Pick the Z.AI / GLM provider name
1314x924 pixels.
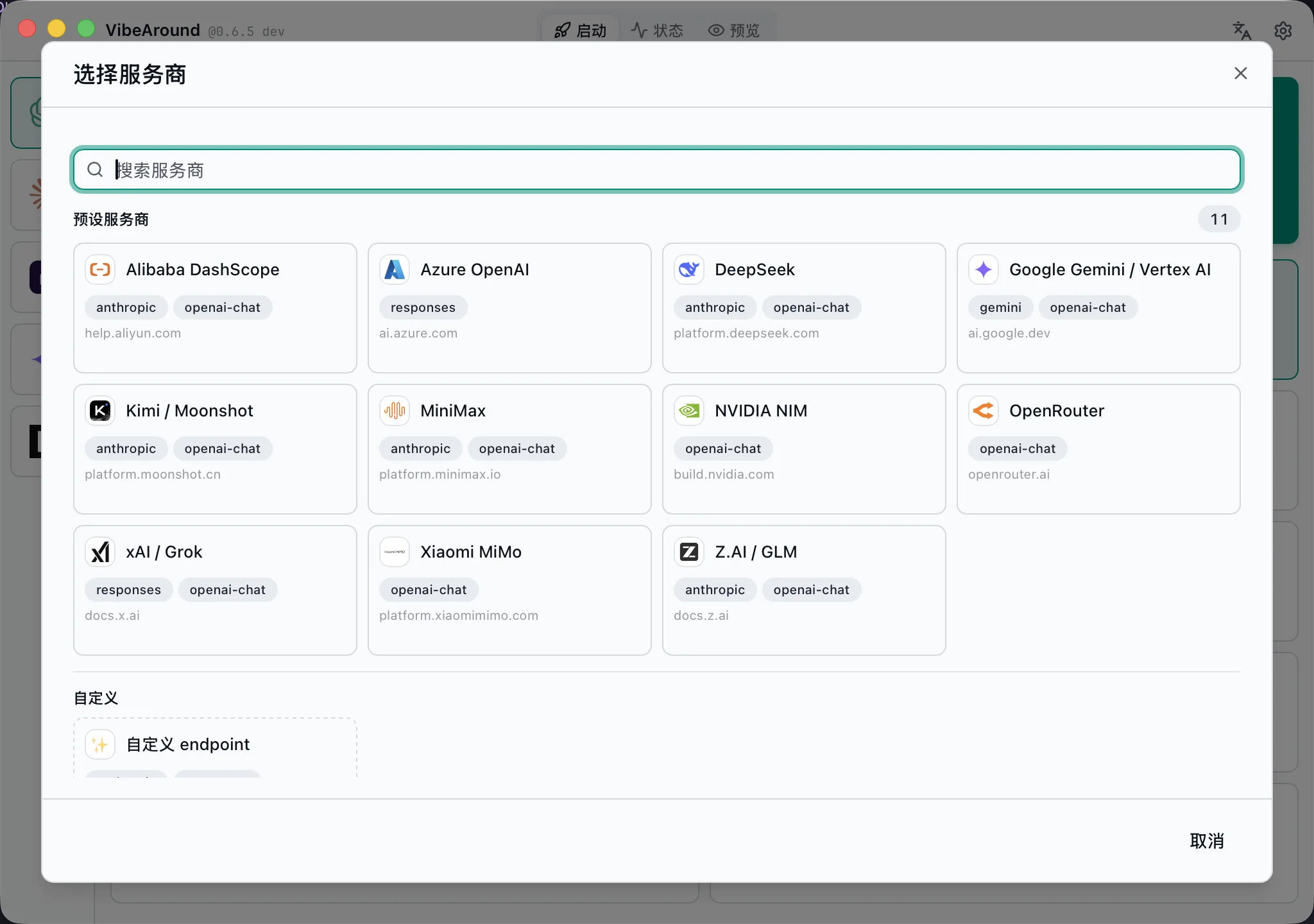pos(756,552)
